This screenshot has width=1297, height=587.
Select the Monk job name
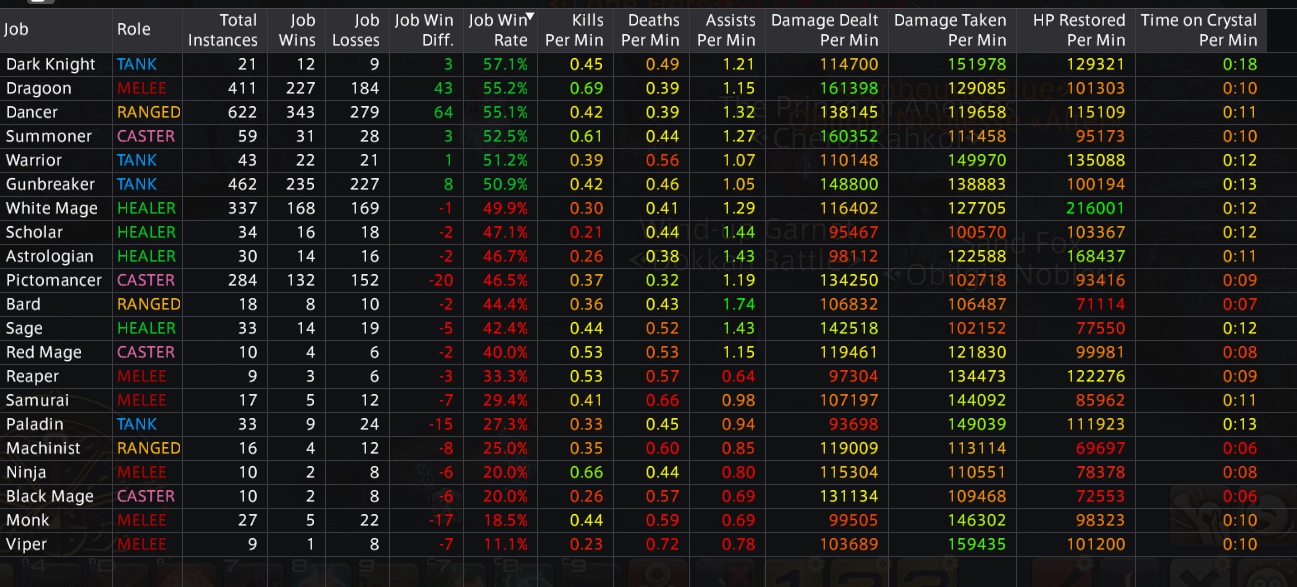(x=27, y=520)
